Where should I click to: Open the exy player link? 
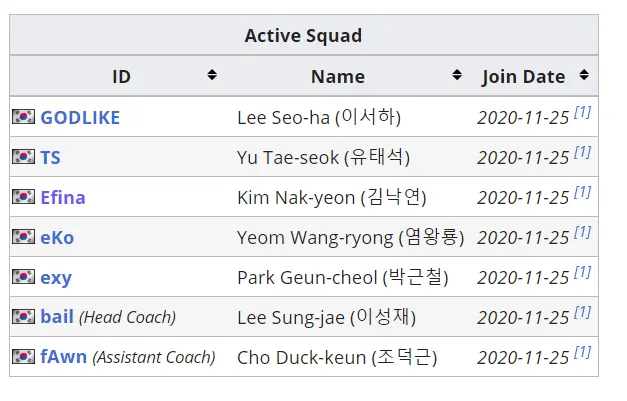tap(56, 277)
